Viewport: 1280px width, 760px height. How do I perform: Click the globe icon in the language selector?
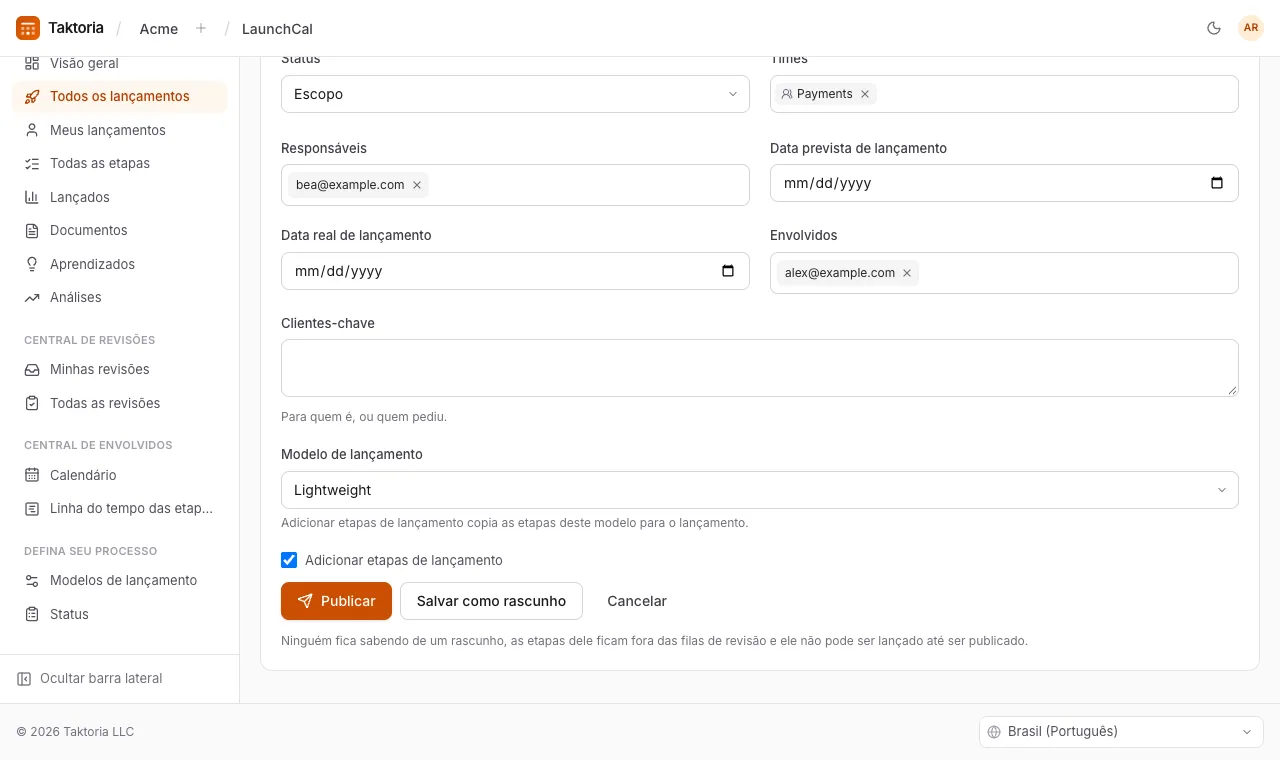click(x=994, y=732)
